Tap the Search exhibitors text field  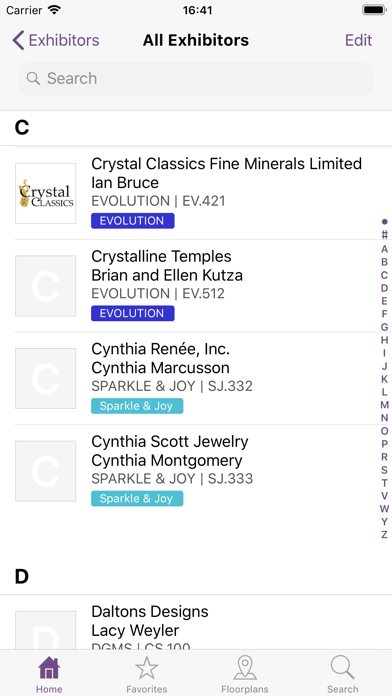pyautogui.click(x=196, y=79)
